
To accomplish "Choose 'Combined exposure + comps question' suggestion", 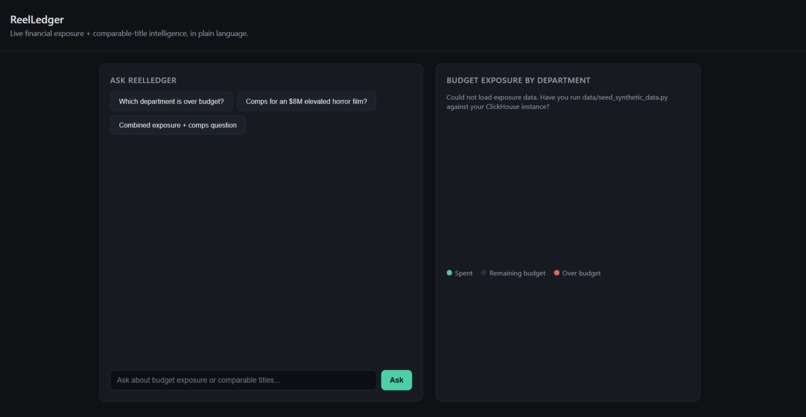I will tap(178, 125).
